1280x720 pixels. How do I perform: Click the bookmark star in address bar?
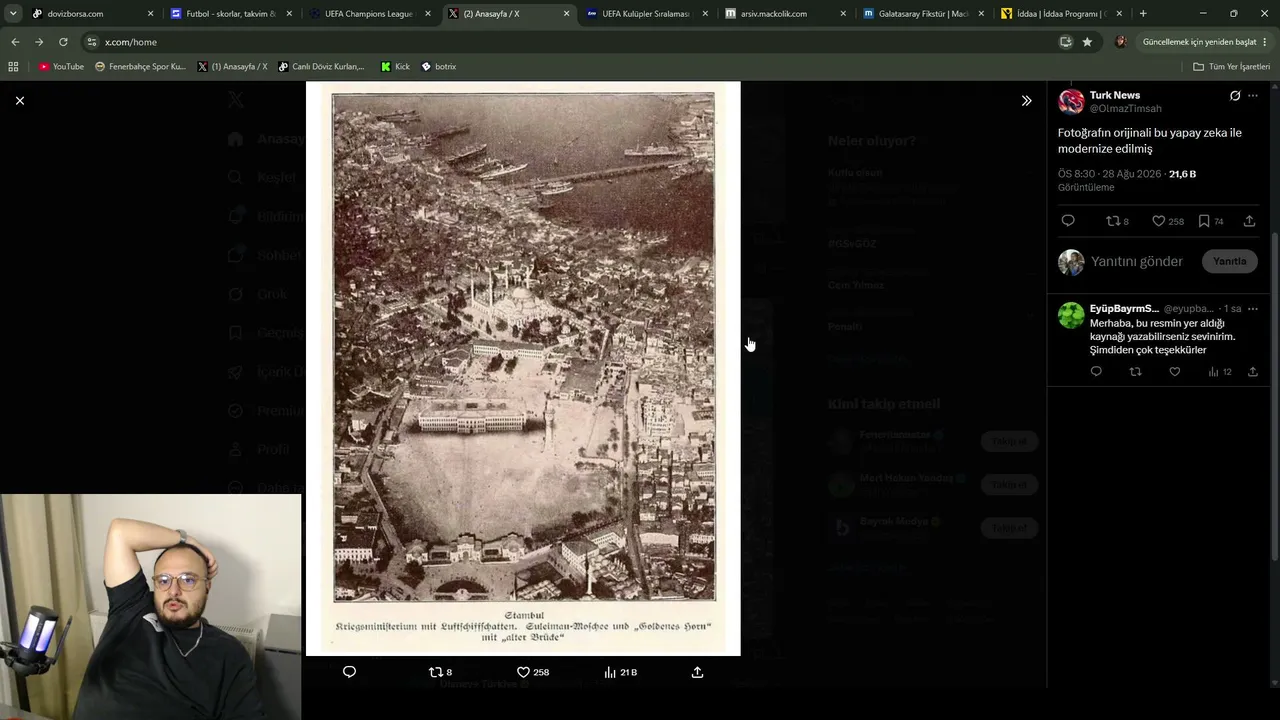1087,42
